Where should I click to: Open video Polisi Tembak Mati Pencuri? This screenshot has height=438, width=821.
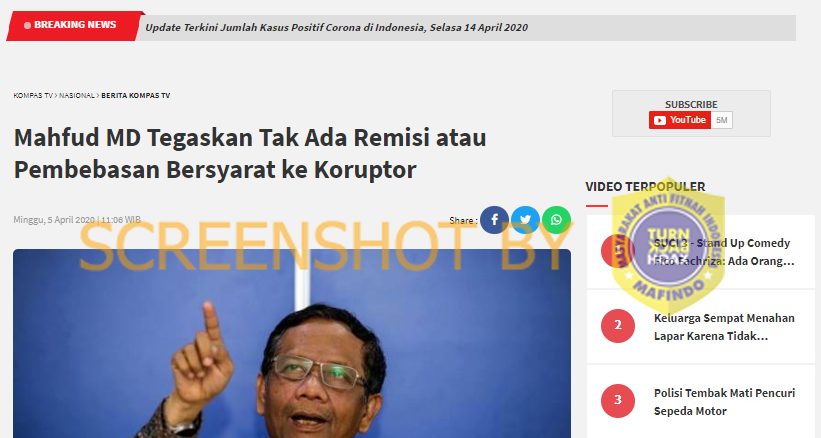pyautogui.click(x=724, y=402)
